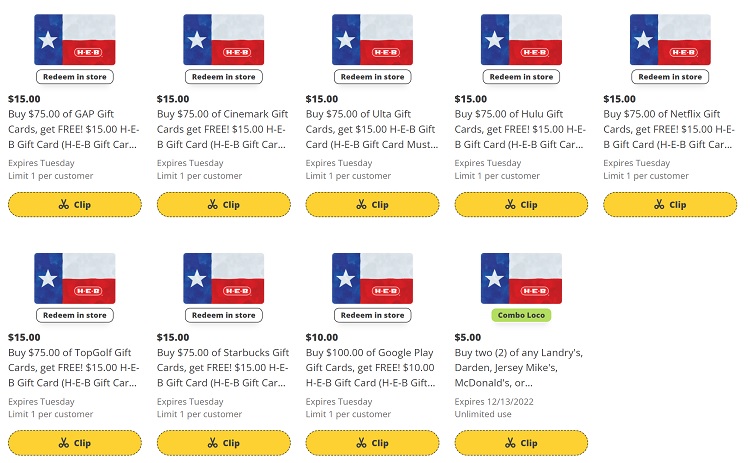Clip the GAP Gift Cards coupon

click(x=75, y=205)
